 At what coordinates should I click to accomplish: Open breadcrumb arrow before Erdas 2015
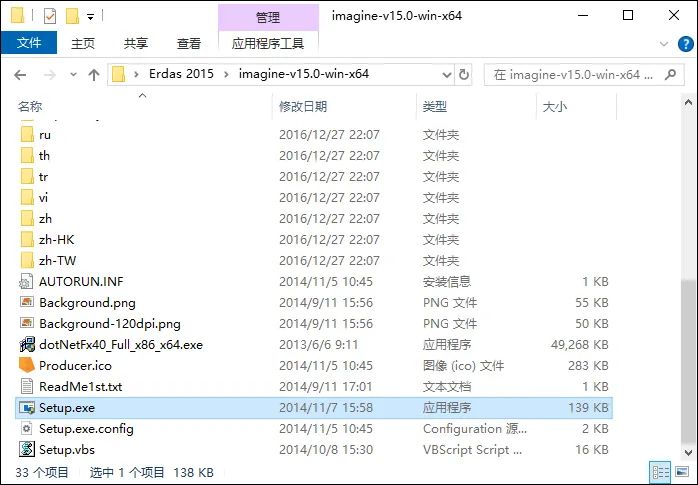tap(136, 74)
